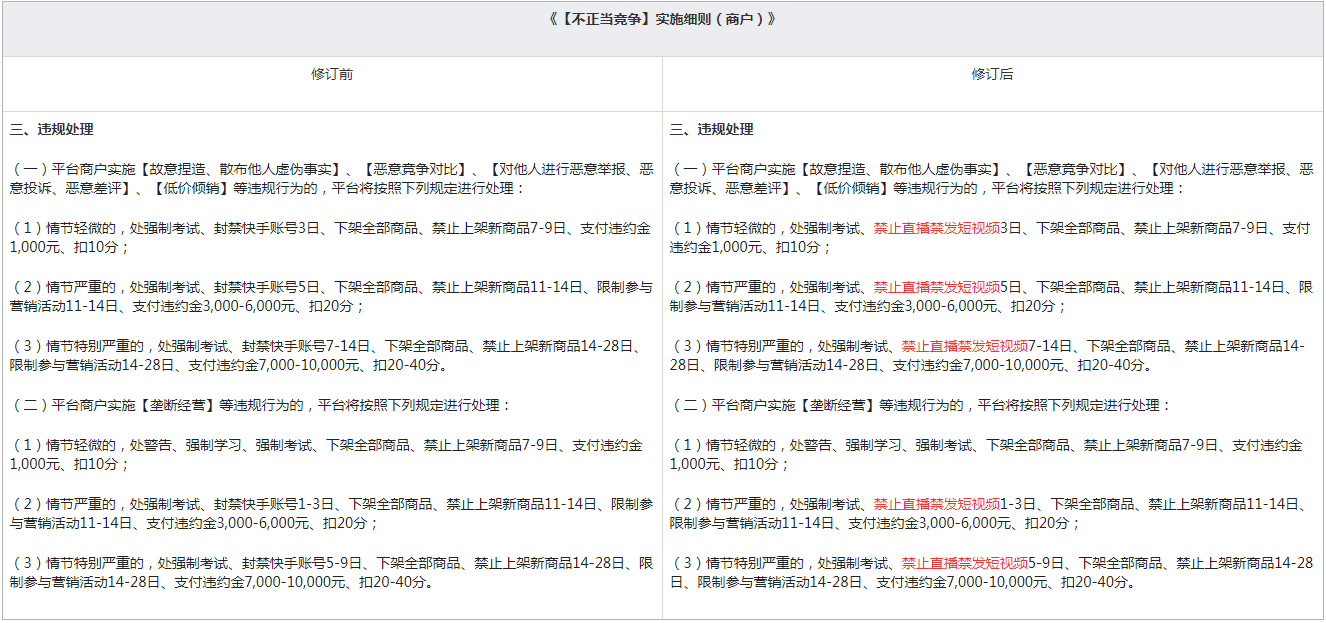Click red 禁止直播禁发短视频 text before 5-9日

[x=964, y=562]
